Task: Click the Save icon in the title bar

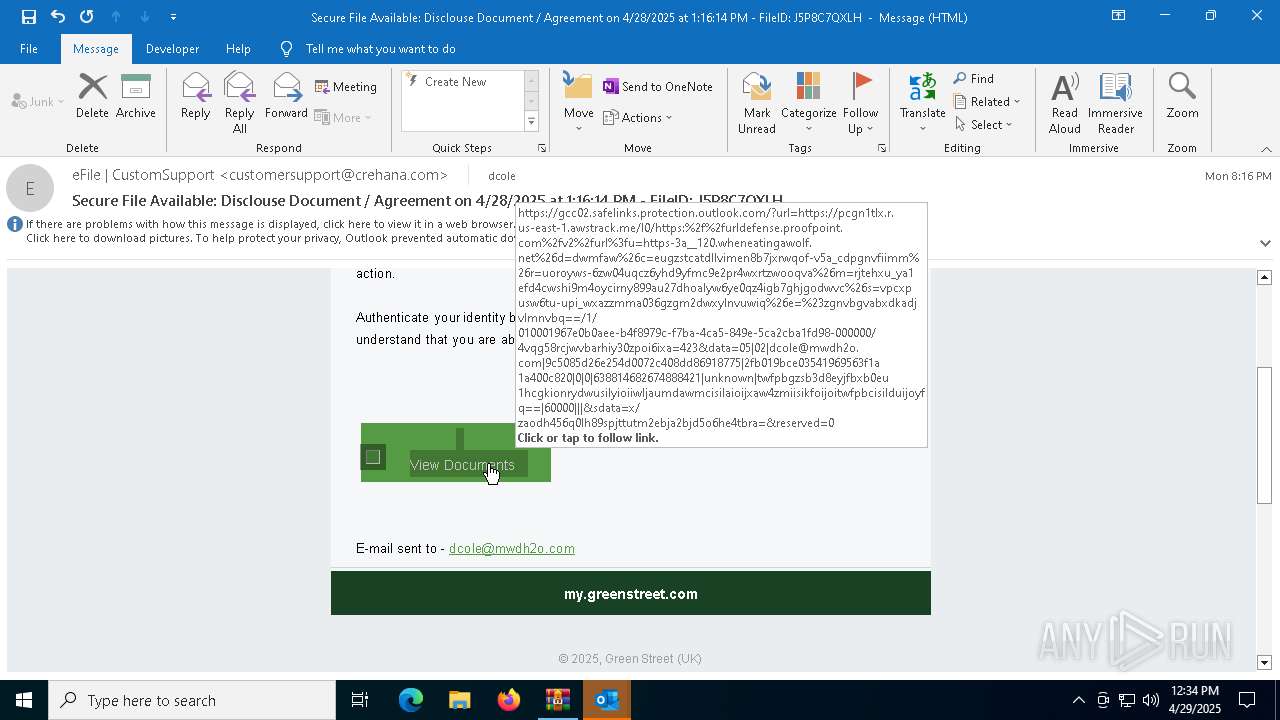Action: (x=29, y=16)
